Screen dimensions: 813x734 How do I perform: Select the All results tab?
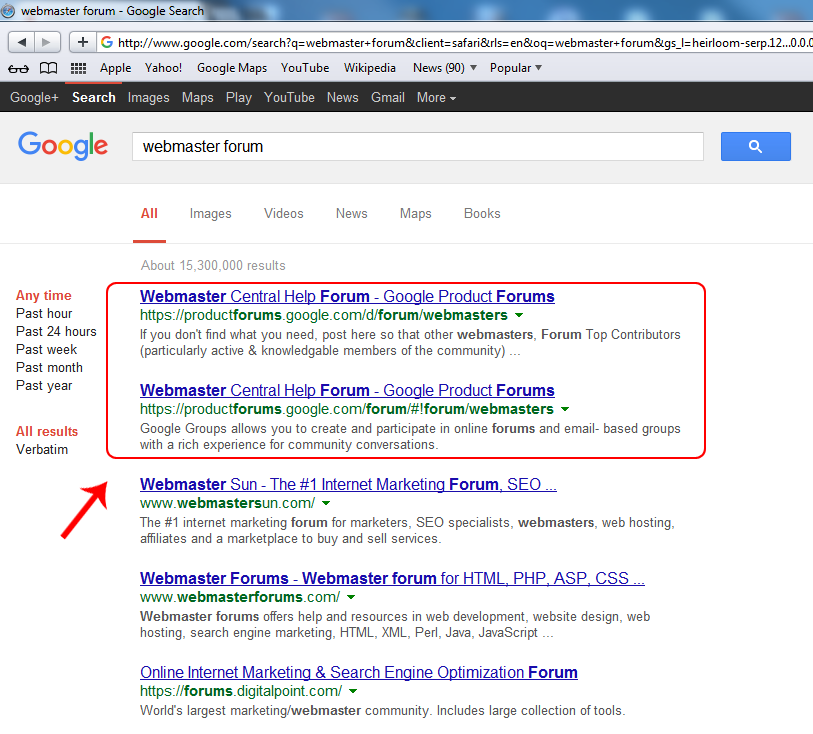pyautogui.click(x=149, y=214)
